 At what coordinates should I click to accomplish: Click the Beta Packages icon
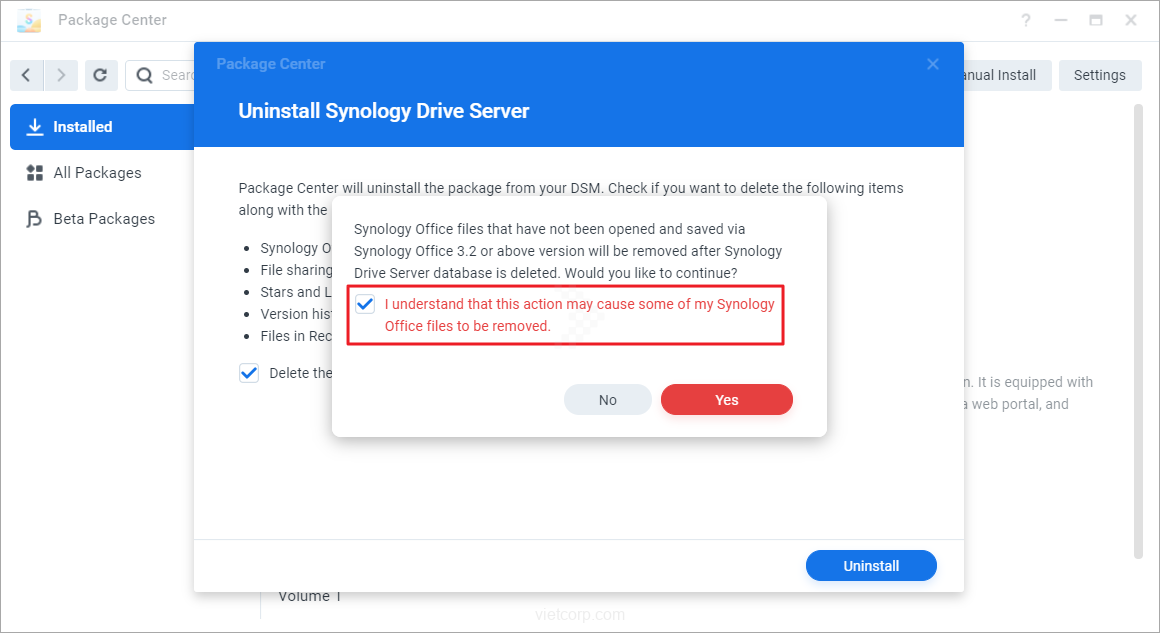(35, 219)
